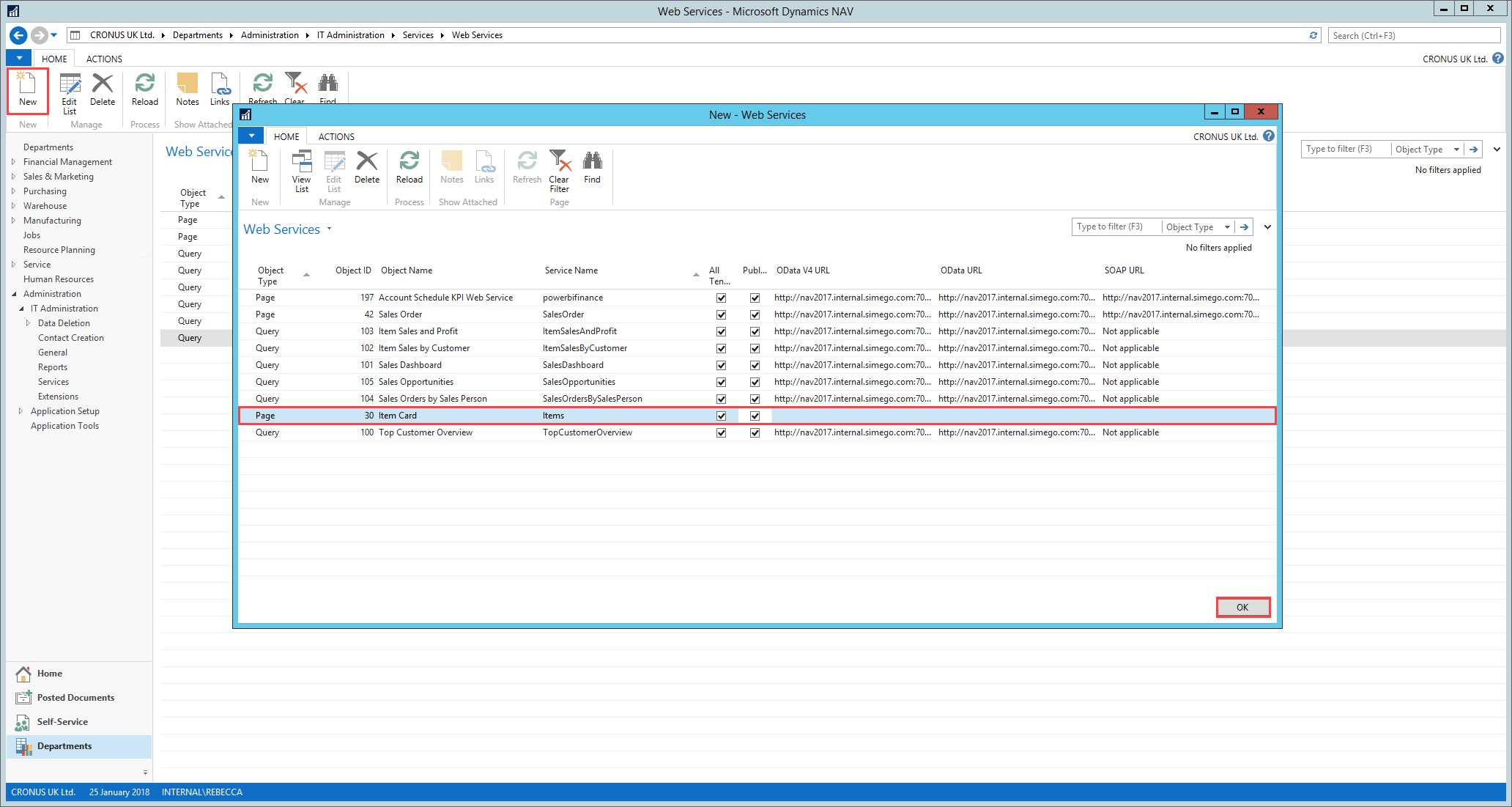Open SOAP URL for SalesOrder
1512x807 pixels.
pyautogui.click(x=1181, y=314)
